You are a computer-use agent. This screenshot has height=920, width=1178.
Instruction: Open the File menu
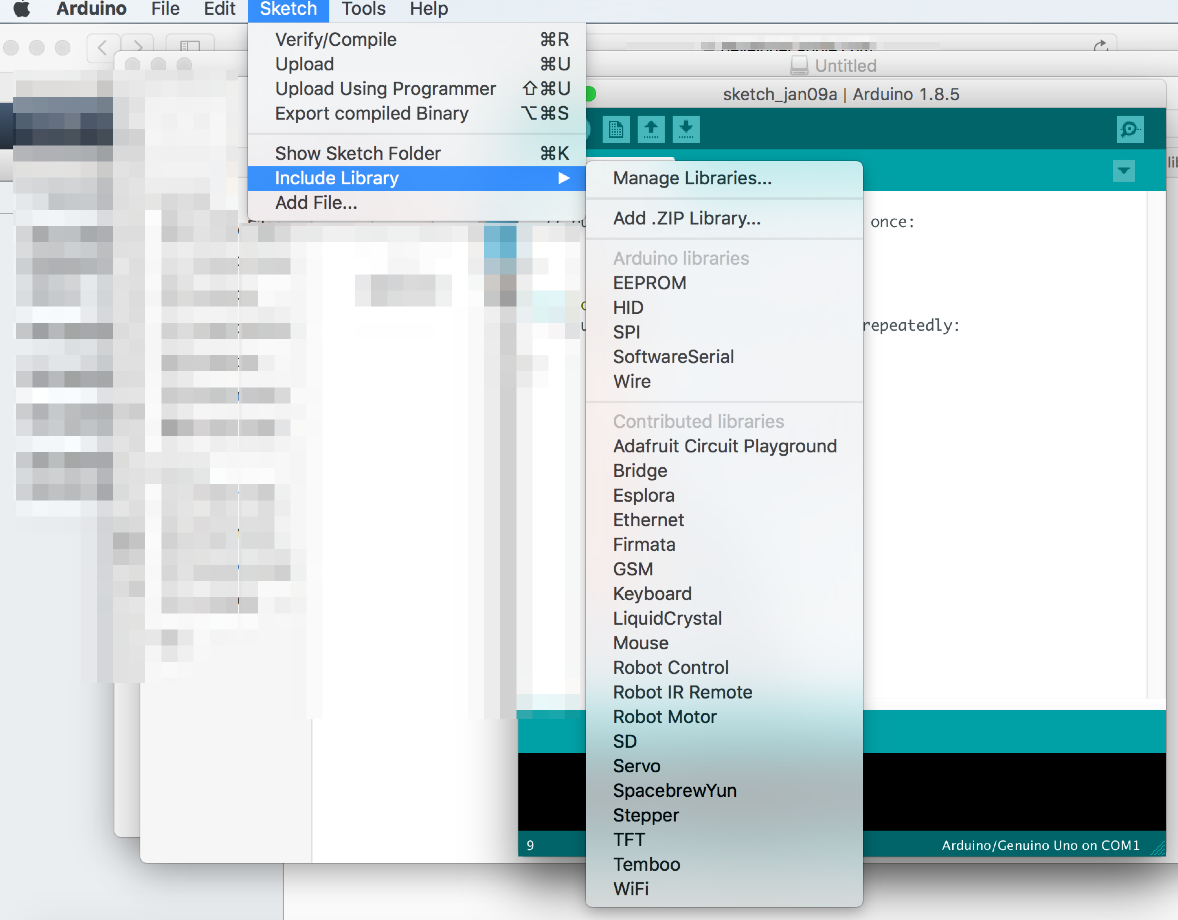[x=165, y=9]
